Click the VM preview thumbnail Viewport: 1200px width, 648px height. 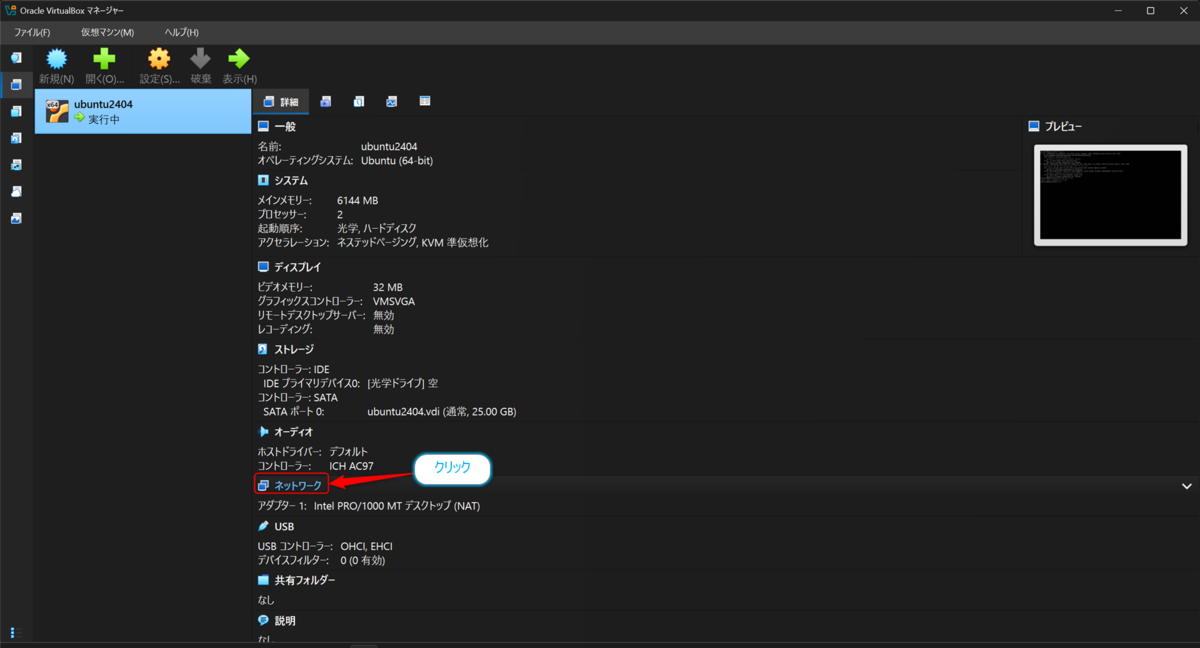[1111, 195]
